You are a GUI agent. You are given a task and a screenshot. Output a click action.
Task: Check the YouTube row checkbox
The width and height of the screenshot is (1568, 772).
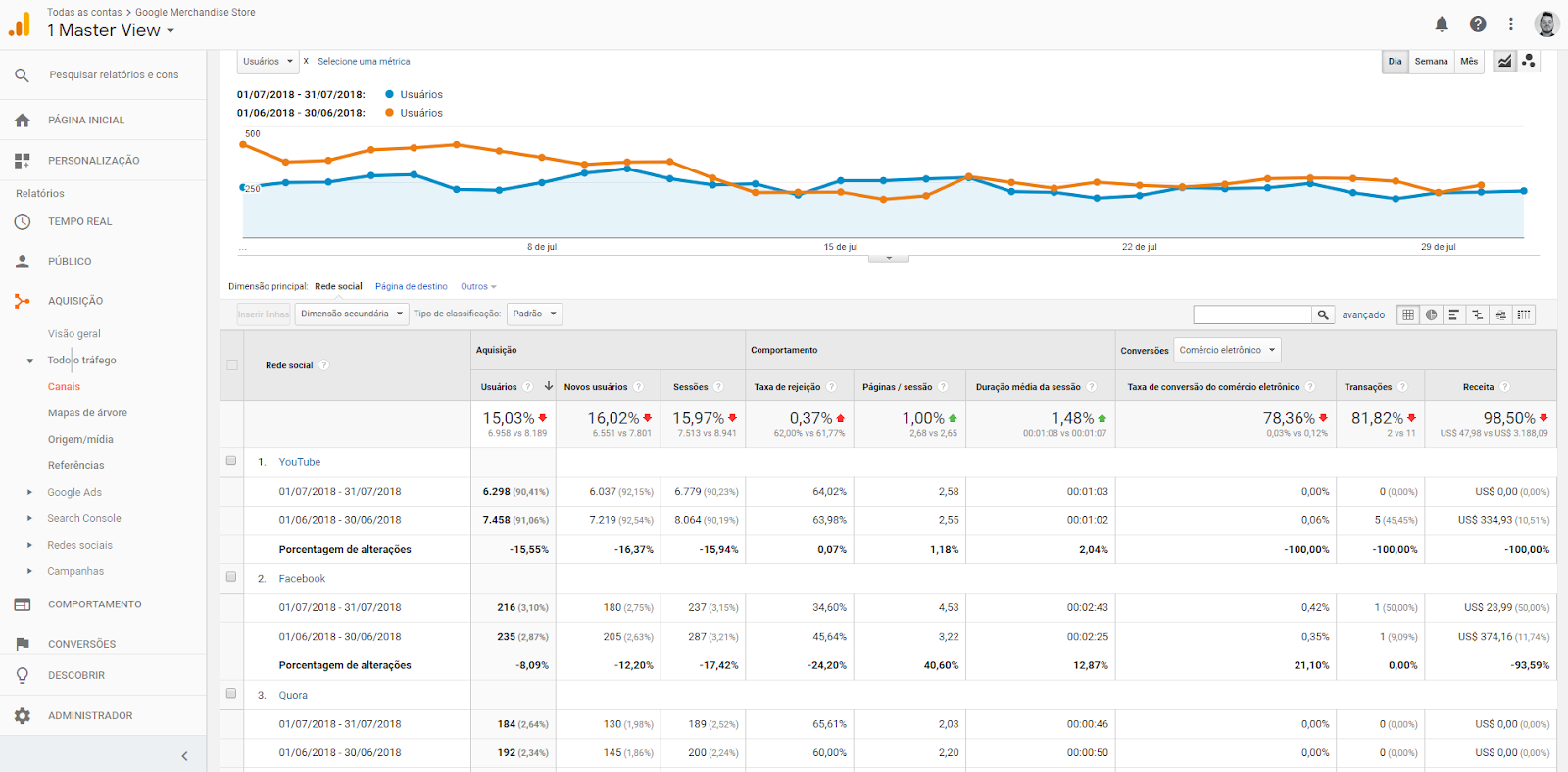[x=231, y=460]
